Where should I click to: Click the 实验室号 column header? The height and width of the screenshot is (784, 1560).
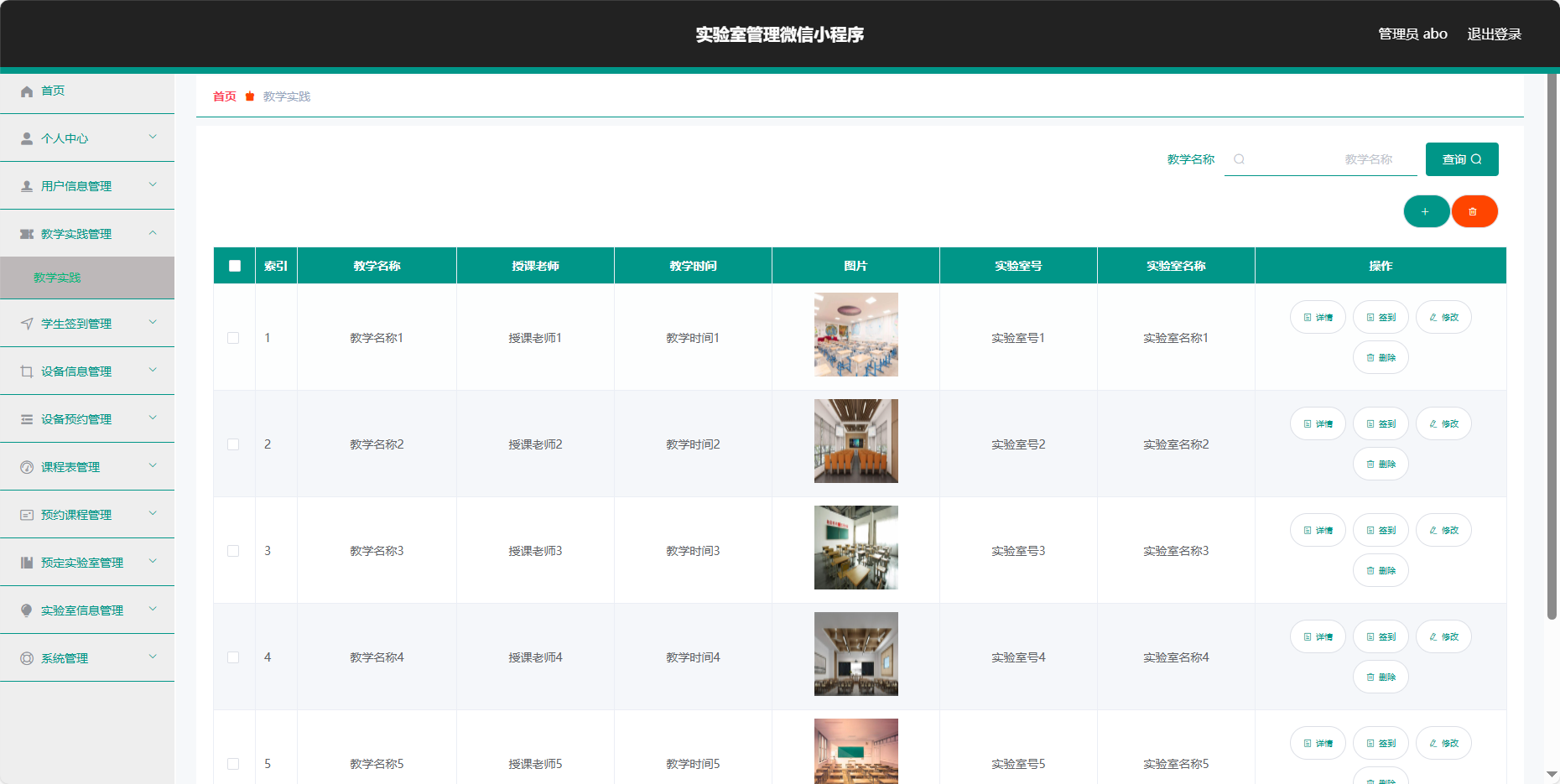1018,266
